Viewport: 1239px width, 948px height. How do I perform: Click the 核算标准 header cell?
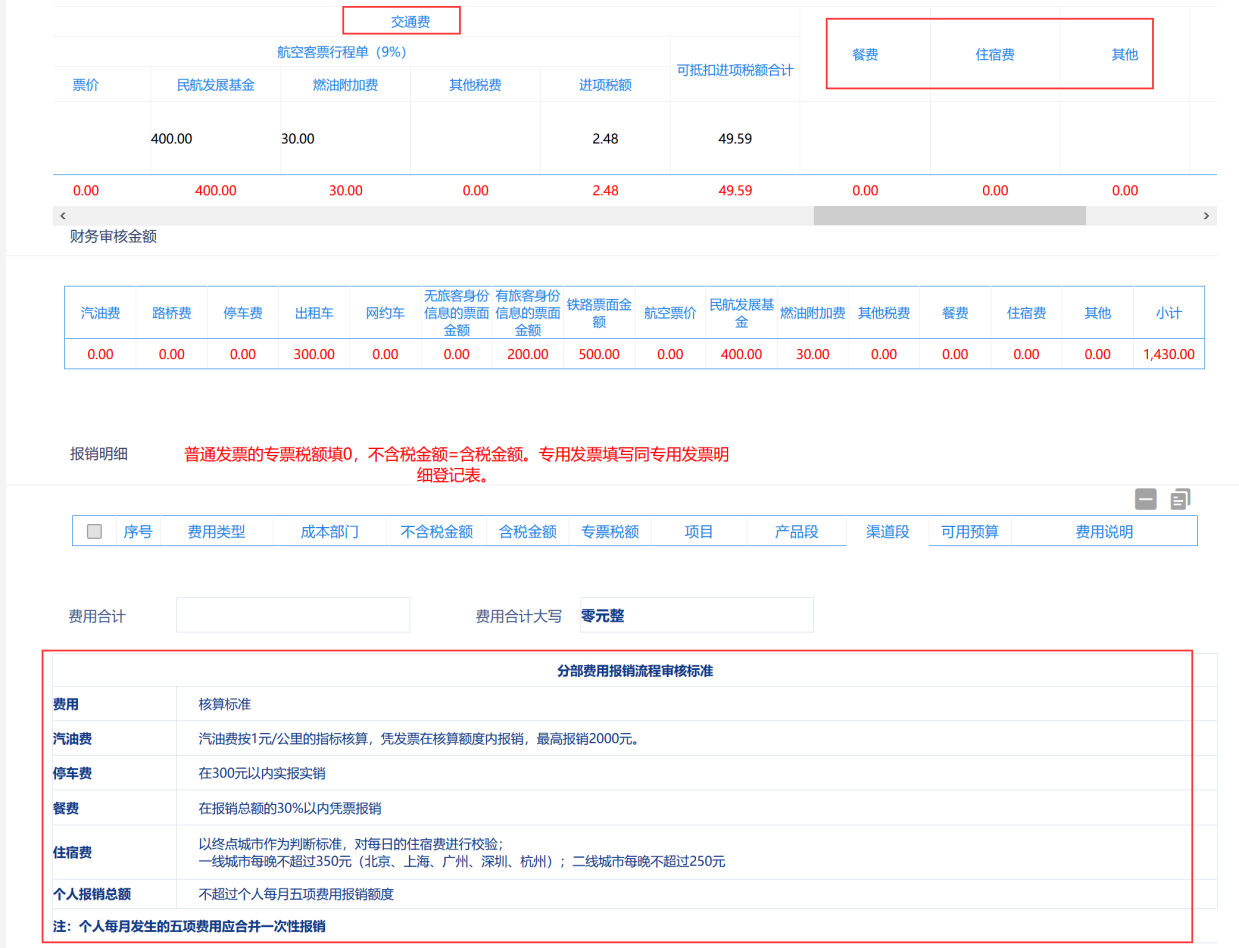click(225, 704)
